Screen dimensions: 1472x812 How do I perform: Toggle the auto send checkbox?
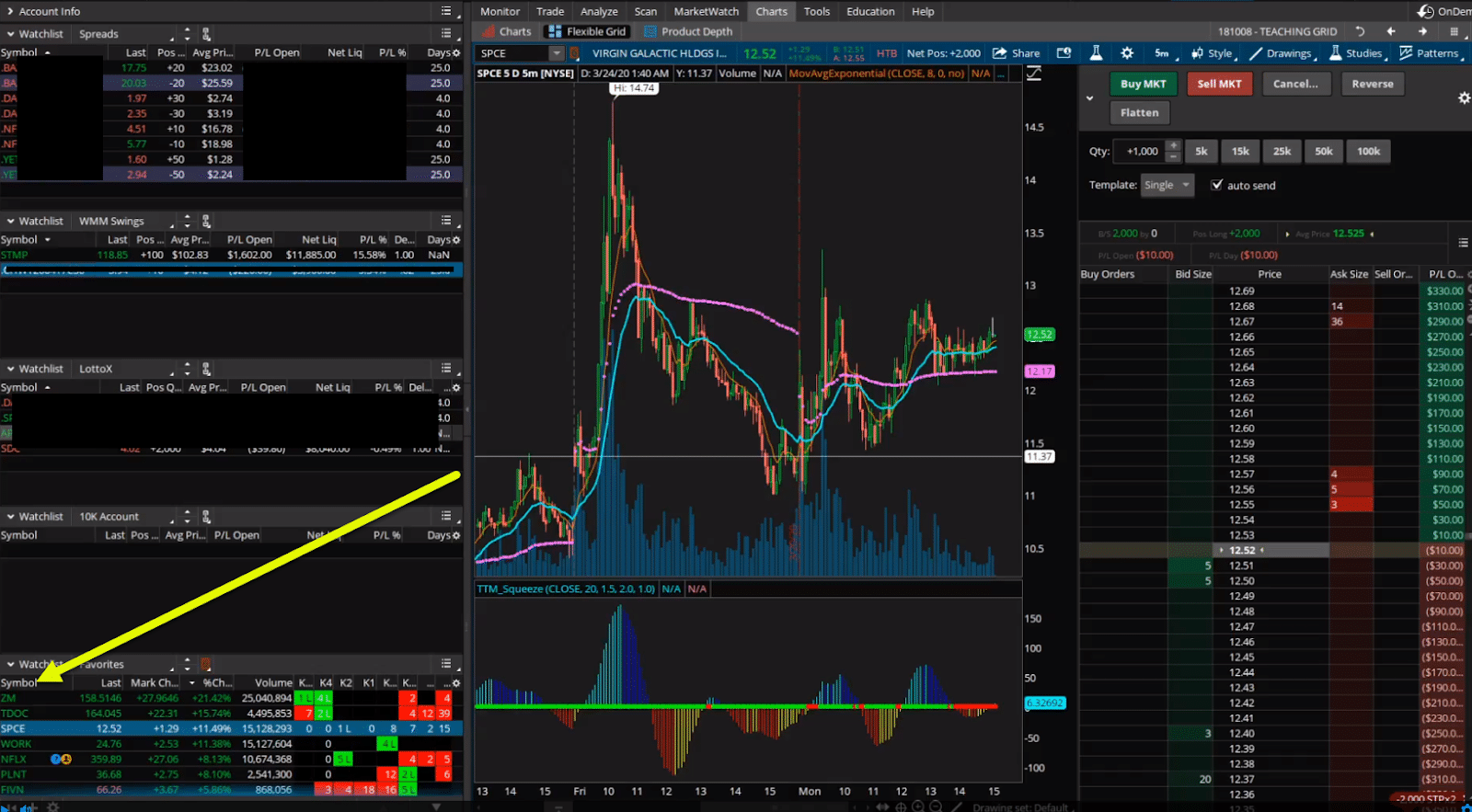1217,185
